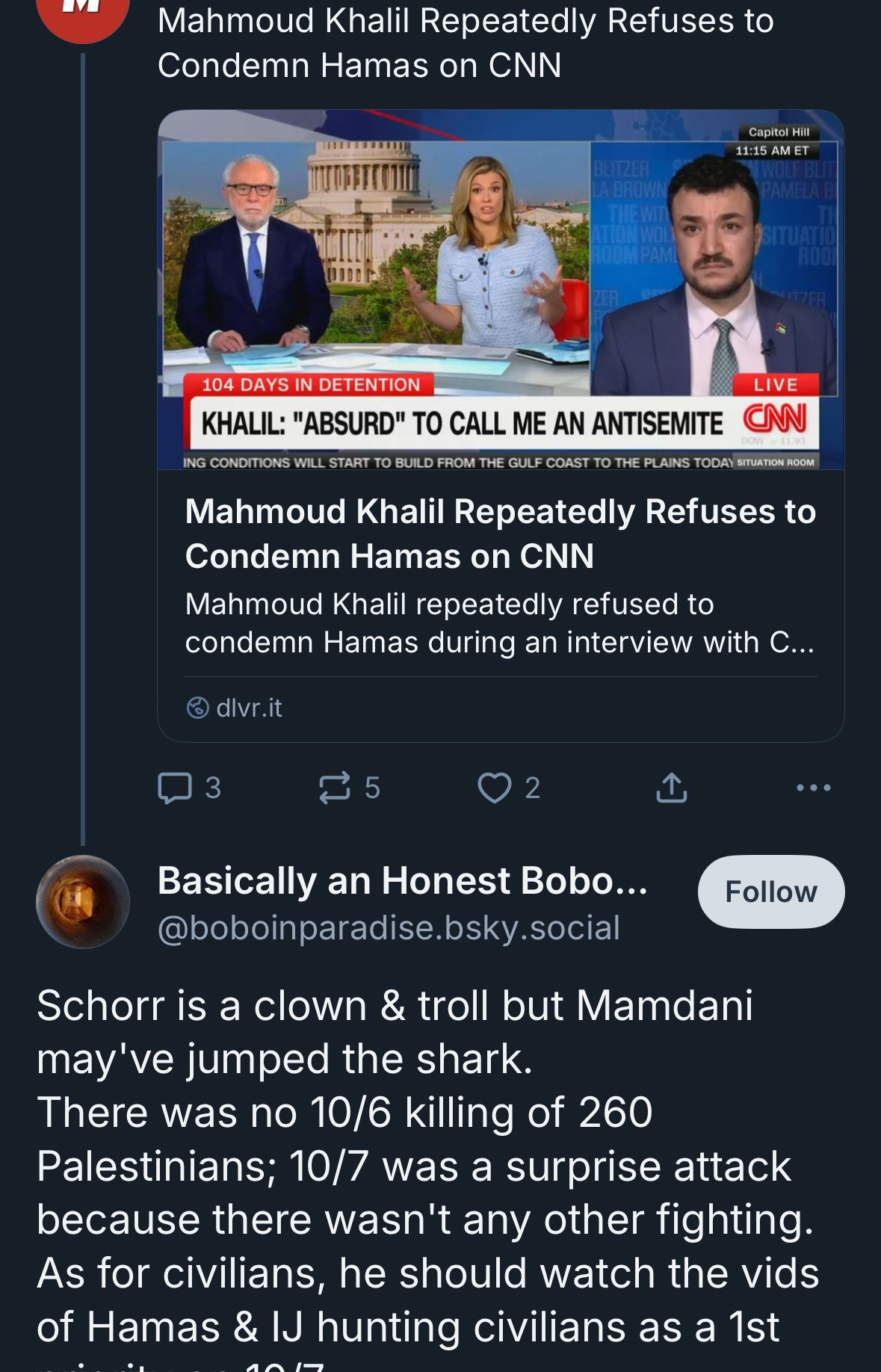Image resolution: width=881 pixels, height=1372 pixels.
Task: Like the post with the heart icon
Action: (x=494, y=788)
